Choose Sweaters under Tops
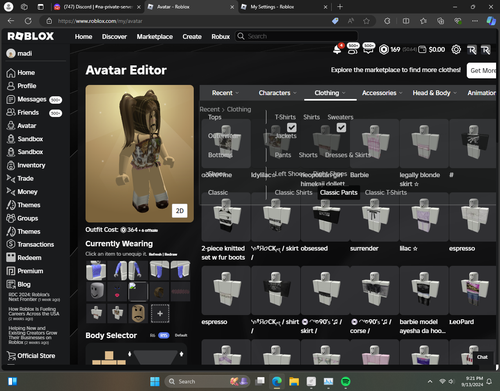This screenshot has height=391, width=500. [340, 117]
